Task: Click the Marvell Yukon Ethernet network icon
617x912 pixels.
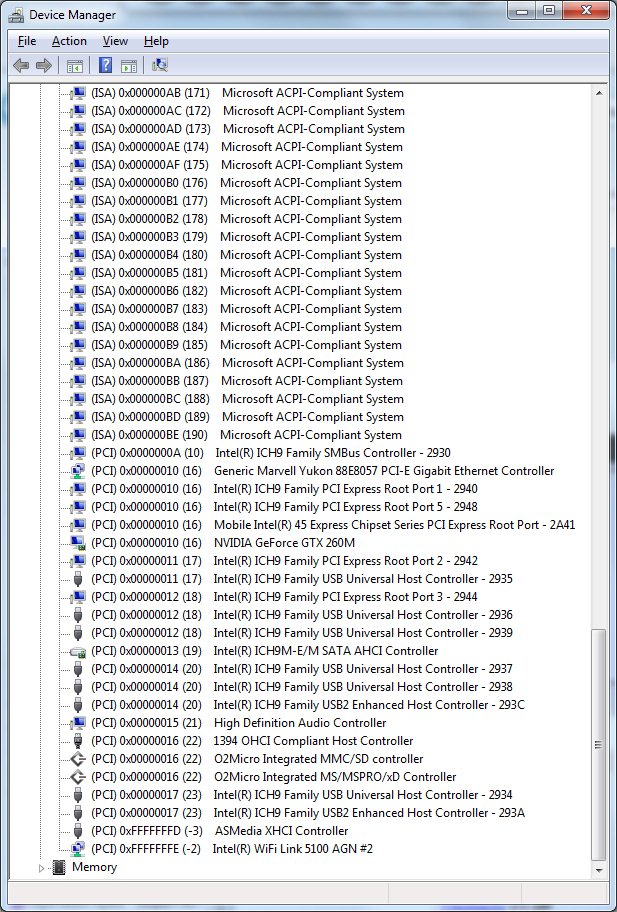Action: pos(77,471)
